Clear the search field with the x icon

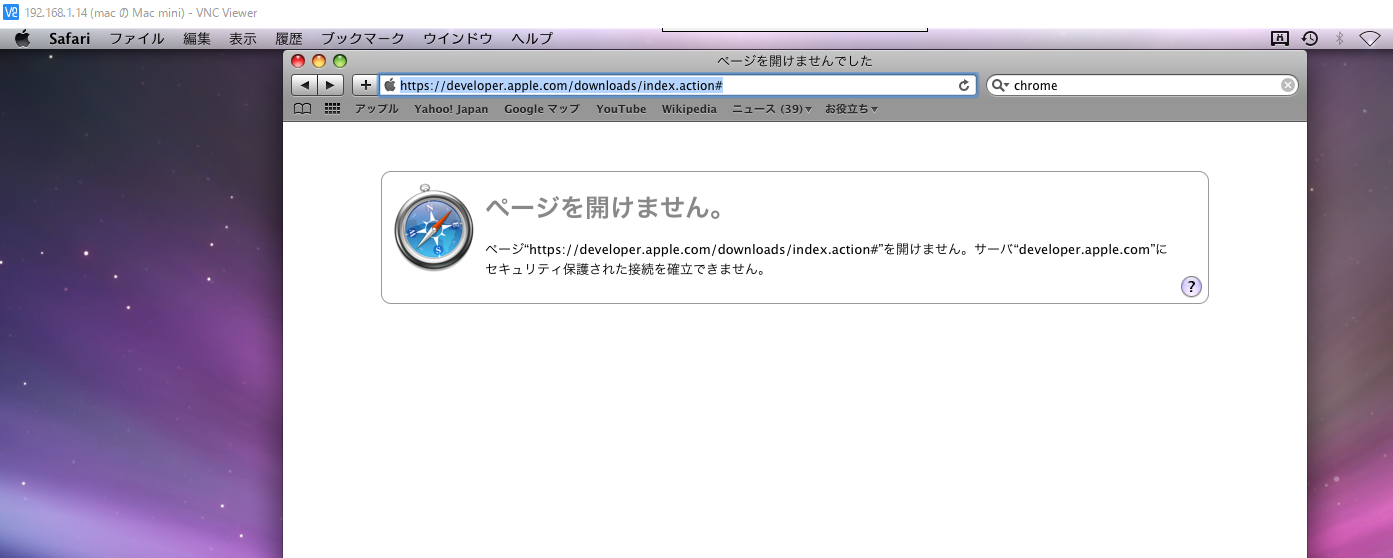tap(1288, 86)
